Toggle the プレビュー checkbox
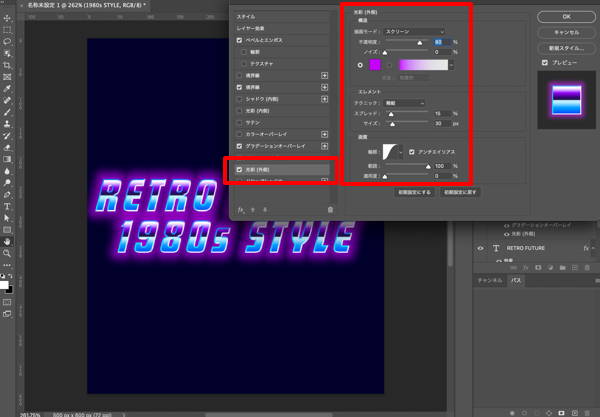The height and width of the screenshot is (417, 600). click(545, 63)
